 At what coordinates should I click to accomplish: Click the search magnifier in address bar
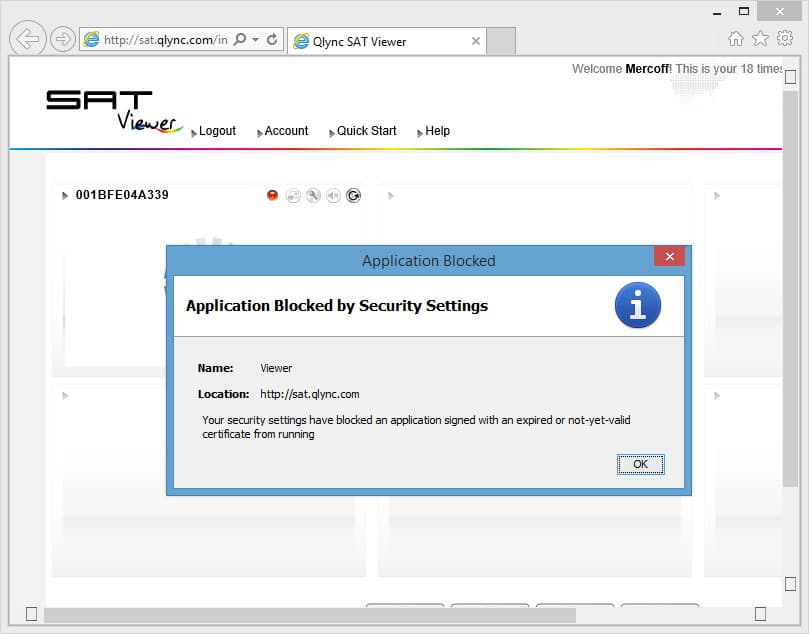pyautogui.click(x=240, y=39)
